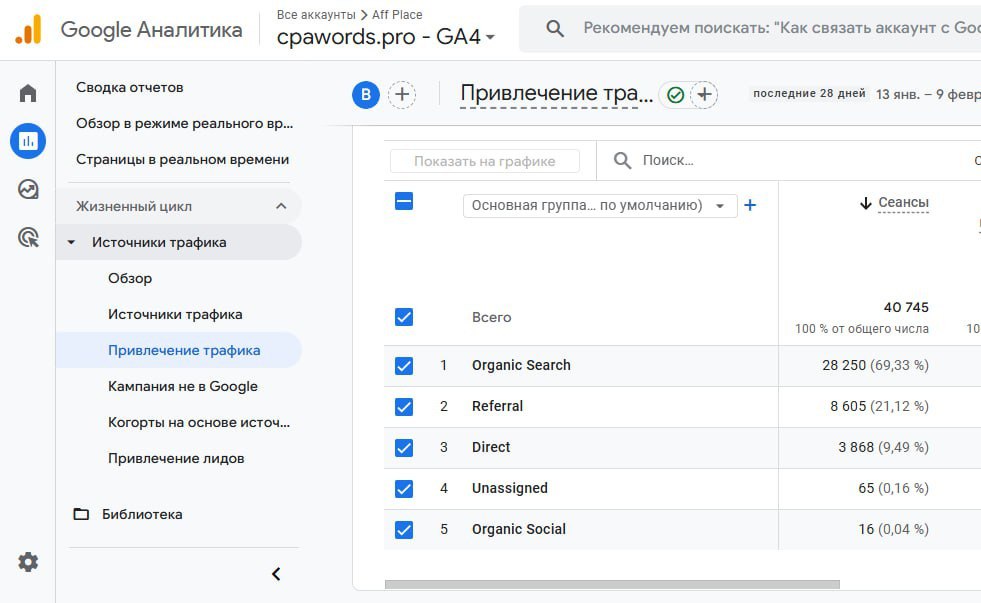Click the horizontal scrollbar below the table
981x603 pixels.
[x=611, y=584]
